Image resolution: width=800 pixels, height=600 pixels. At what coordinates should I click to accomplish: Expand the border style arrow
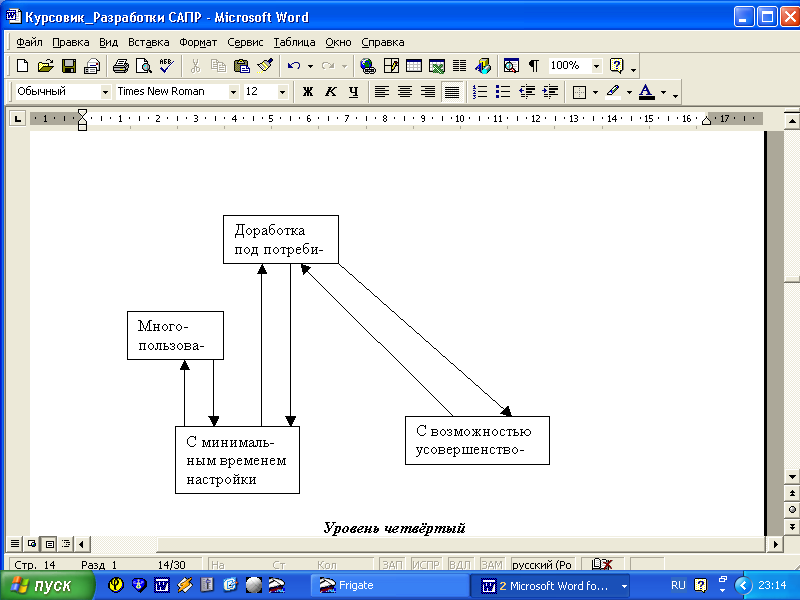[x=595, y=92]
